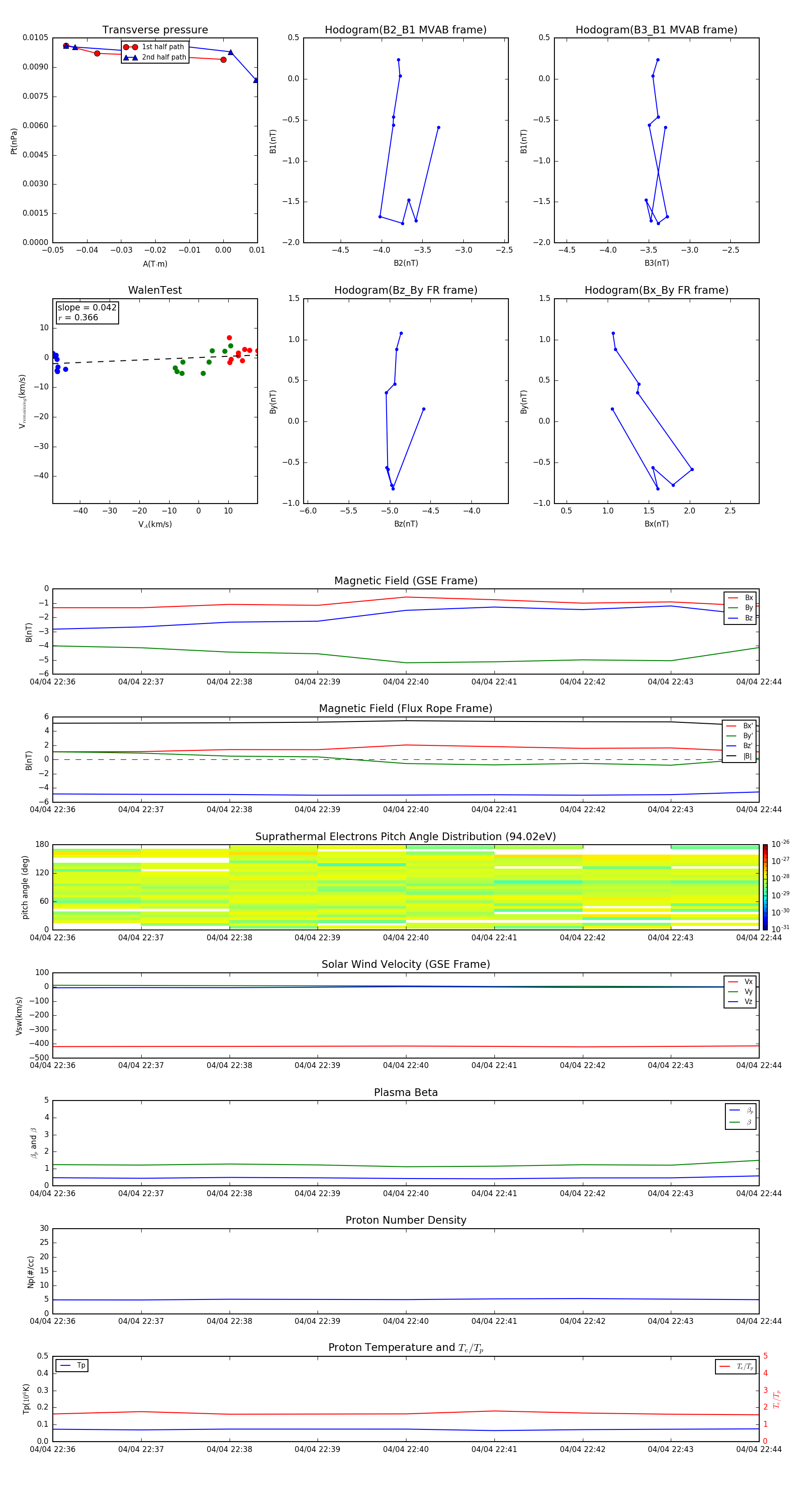Click the 'A(T·m)' x-axis label
This screenshot has height=1489, width=812.
click(155, 264)
